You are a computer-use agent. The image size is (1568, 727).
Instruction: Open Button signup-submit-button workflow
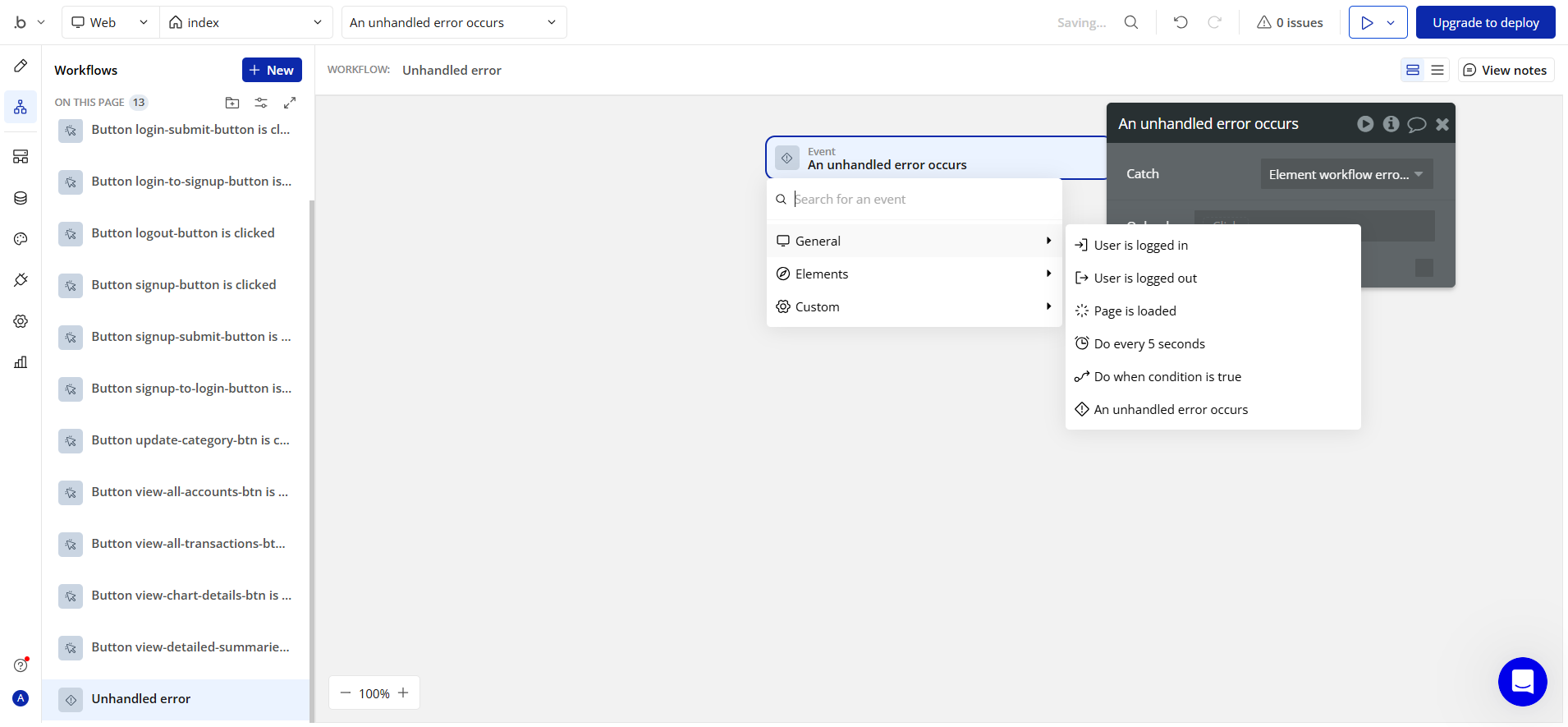(x=176, y=337)
